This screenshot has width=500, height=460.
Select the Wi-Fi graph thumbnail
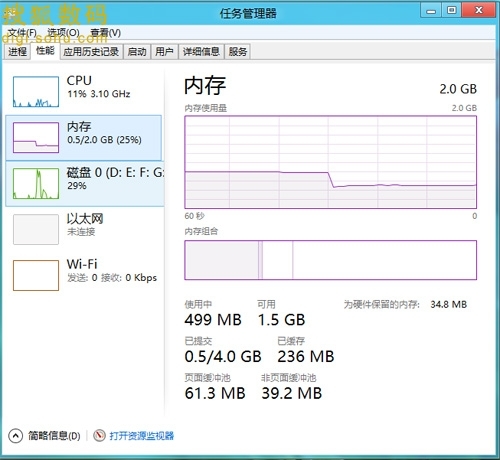[36, 275]
